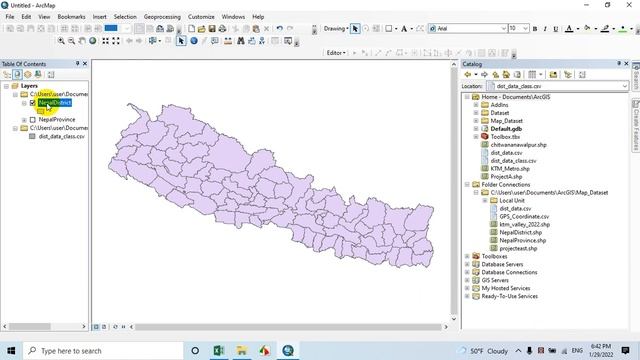
Task: Expand the Local Unit folder
Action: (485, 201)
